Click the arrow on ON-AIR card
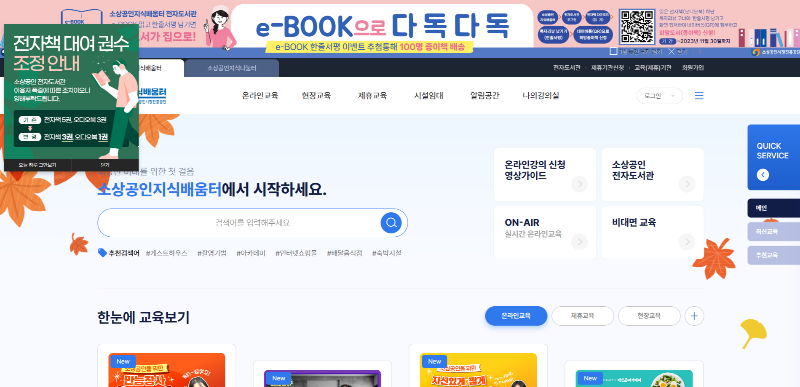800x387 pixels. click(x=579, y=242)
